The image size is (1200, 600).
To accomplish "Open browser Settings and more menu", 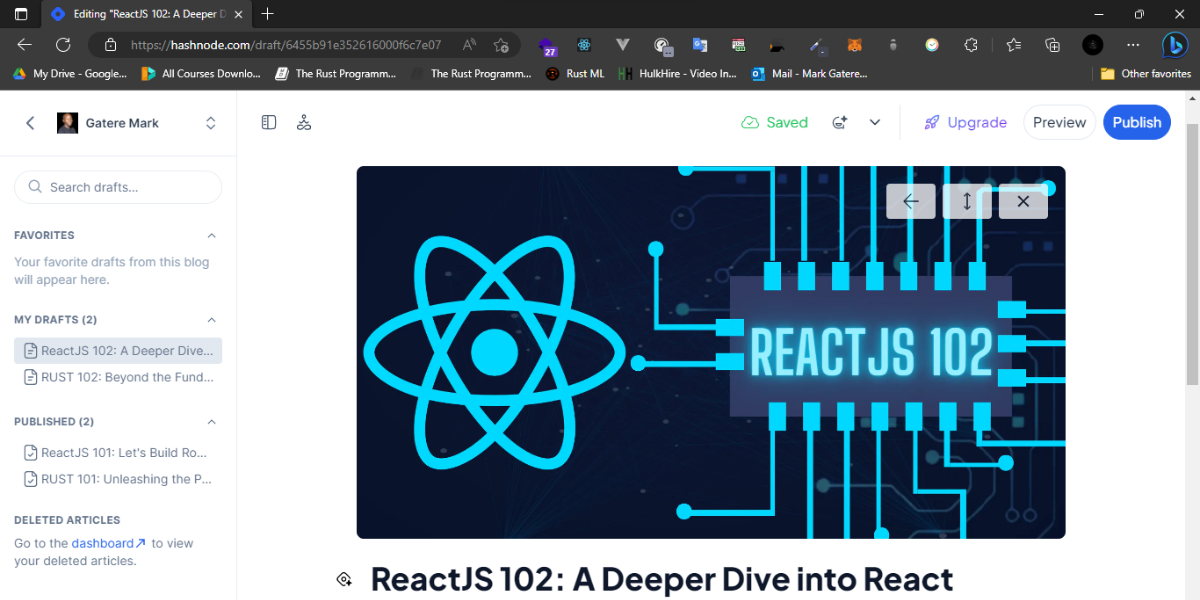I will point(1133,45).
